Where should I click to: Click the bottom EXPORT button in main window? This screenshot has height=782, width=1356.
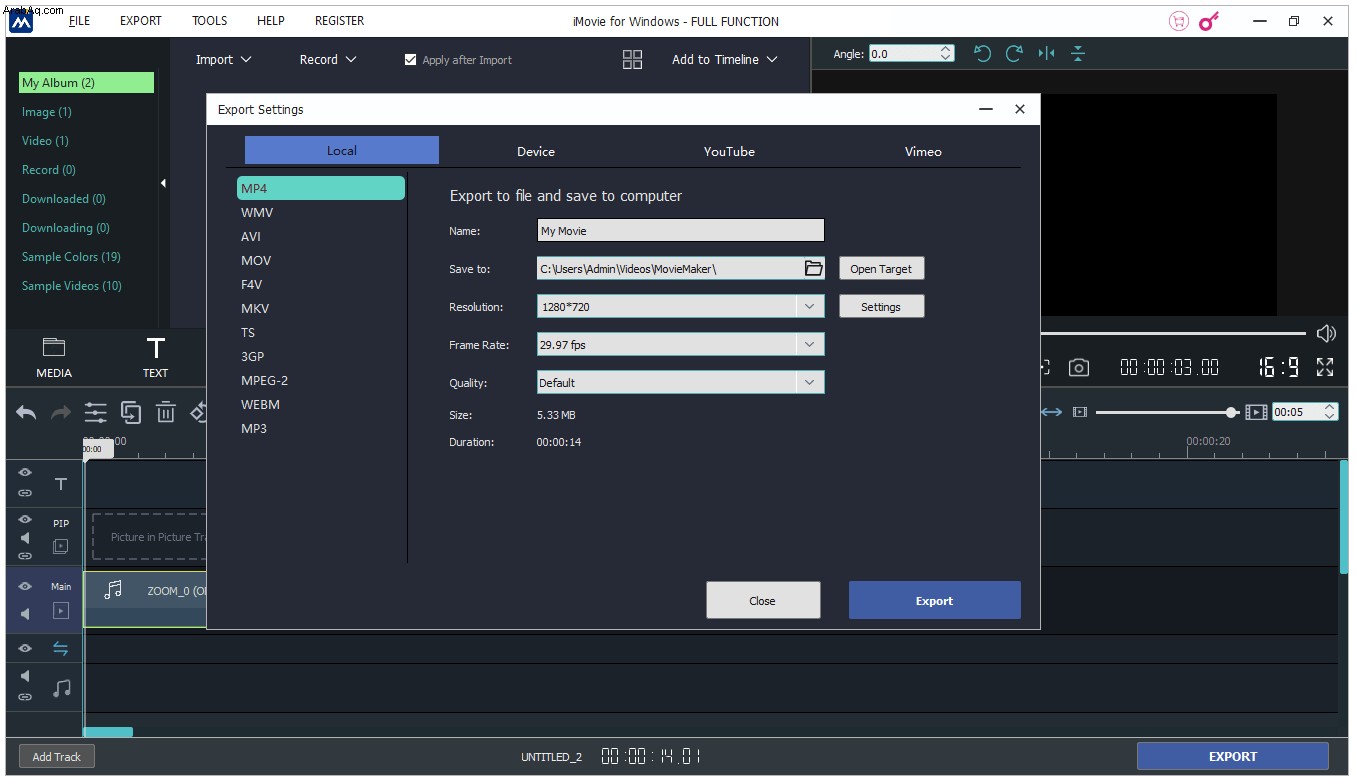pyautogui.click(x=1233, y=757)
